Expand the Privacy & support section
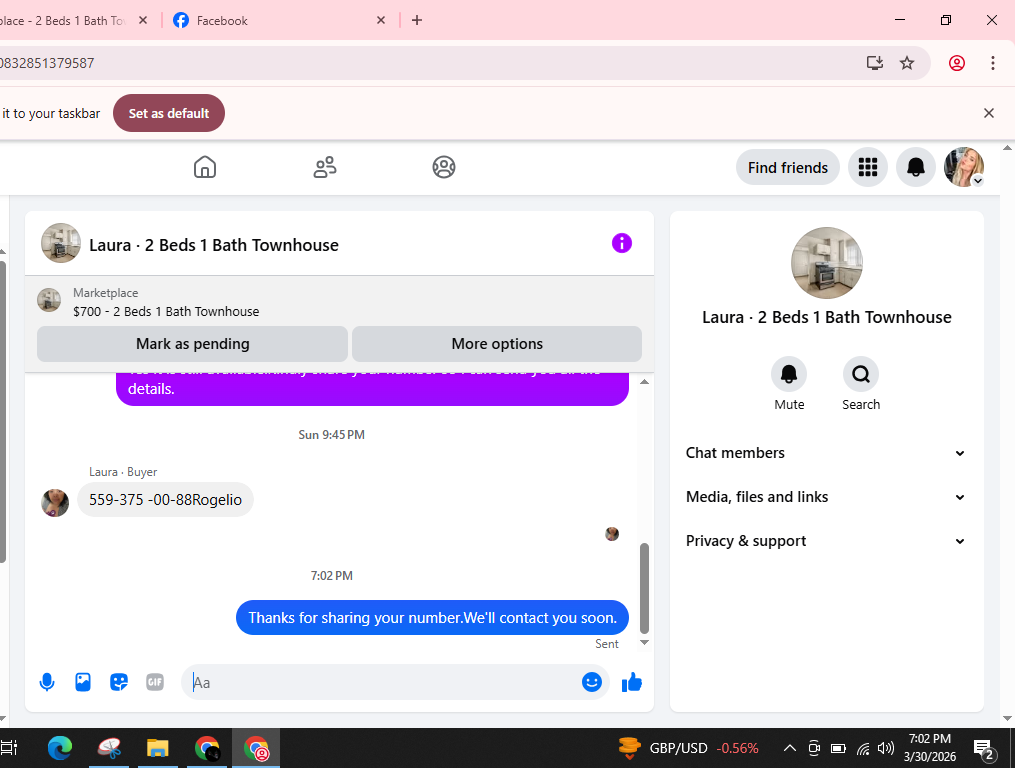The width and height of the screenshot is (1015, 768). pos(826,541)
